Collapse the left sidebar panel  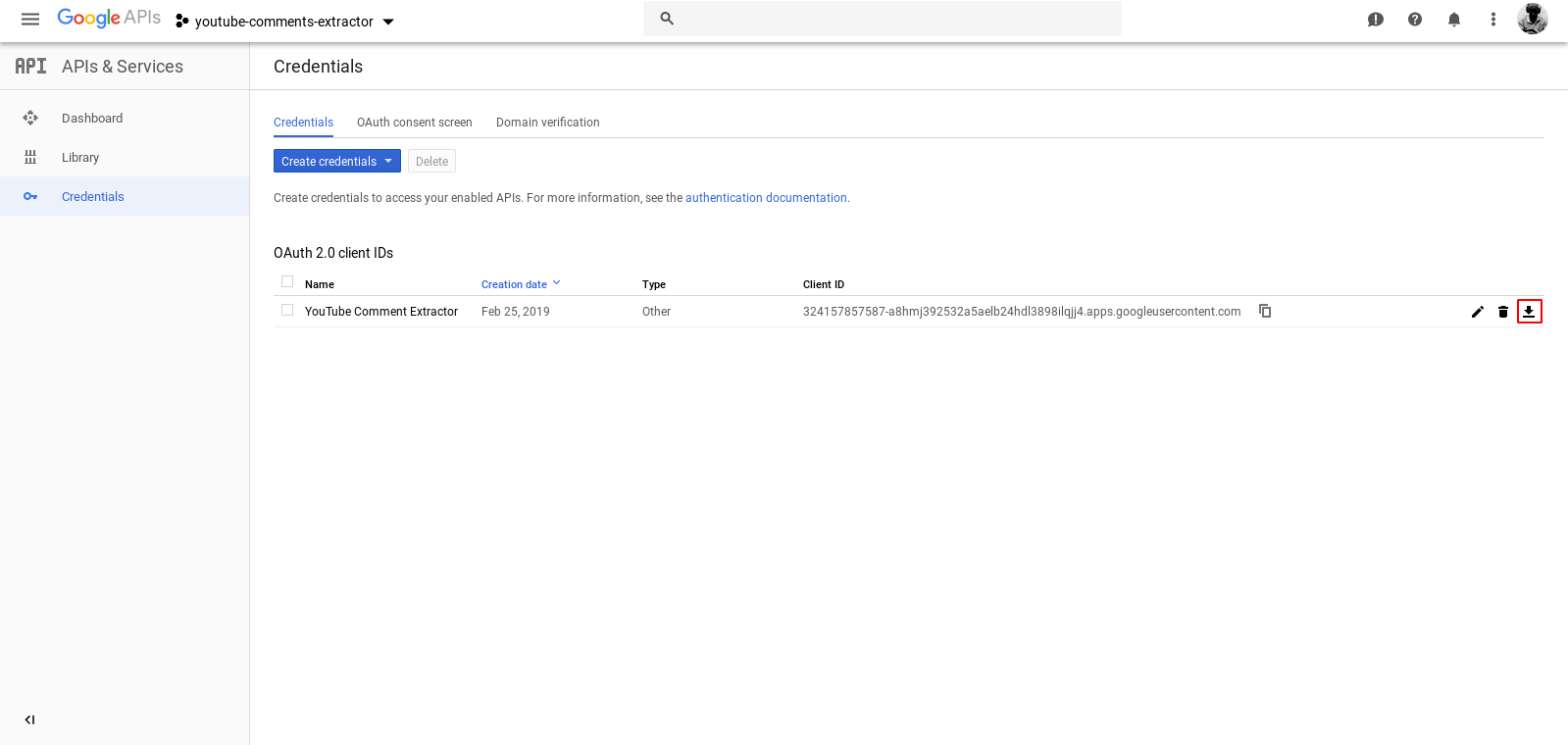(29, 720)
